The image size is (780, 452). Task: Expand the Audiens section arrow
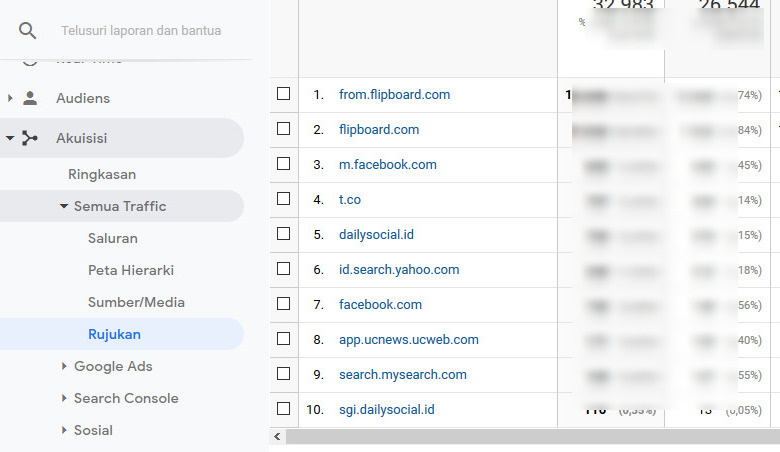(x=10, y=98)
